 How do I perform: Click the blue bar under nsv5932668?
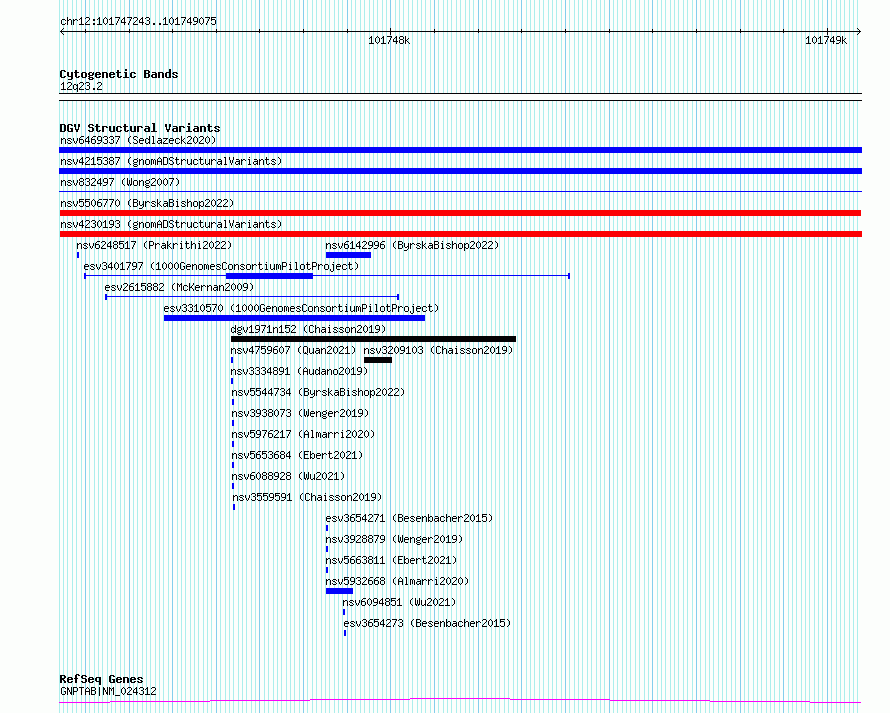coord(339,591)
